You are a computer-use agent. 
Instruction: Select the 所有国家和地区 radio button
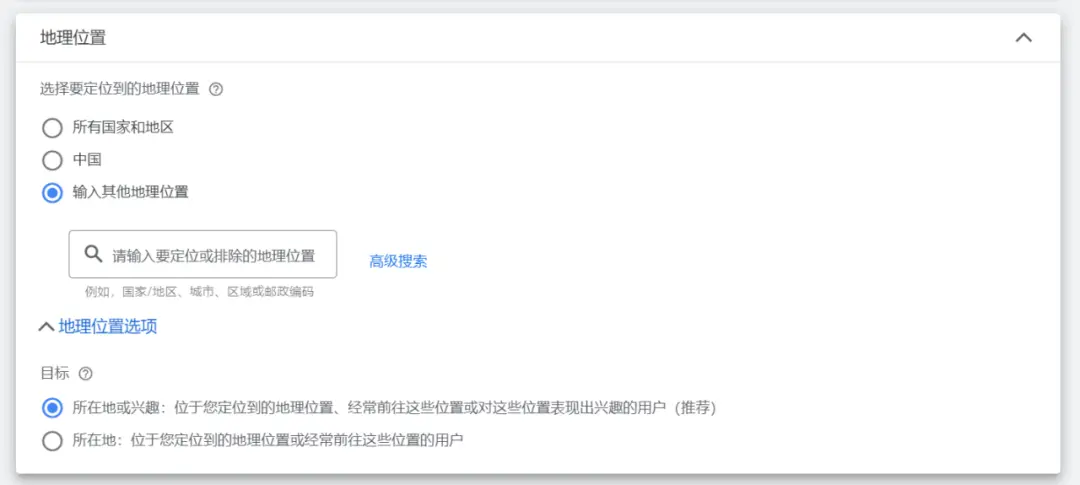pos(52,128)
